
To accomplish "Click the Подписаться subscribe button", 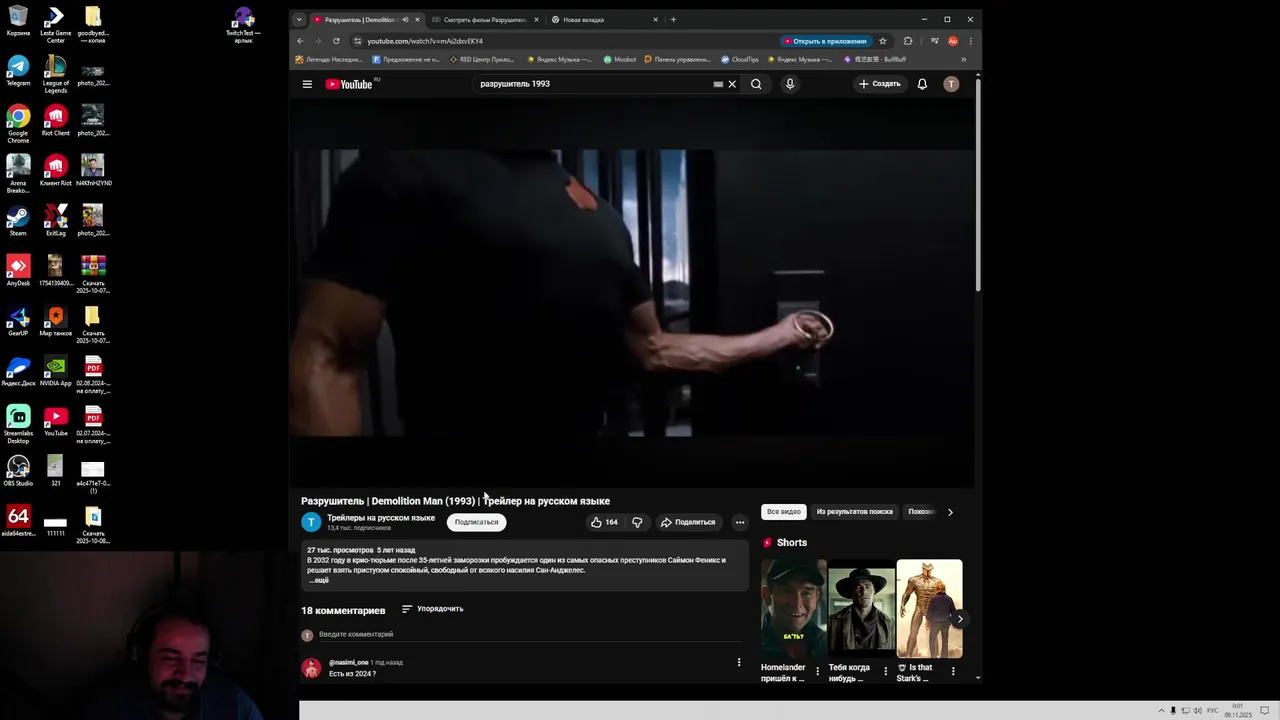I will tap(476, 522).
